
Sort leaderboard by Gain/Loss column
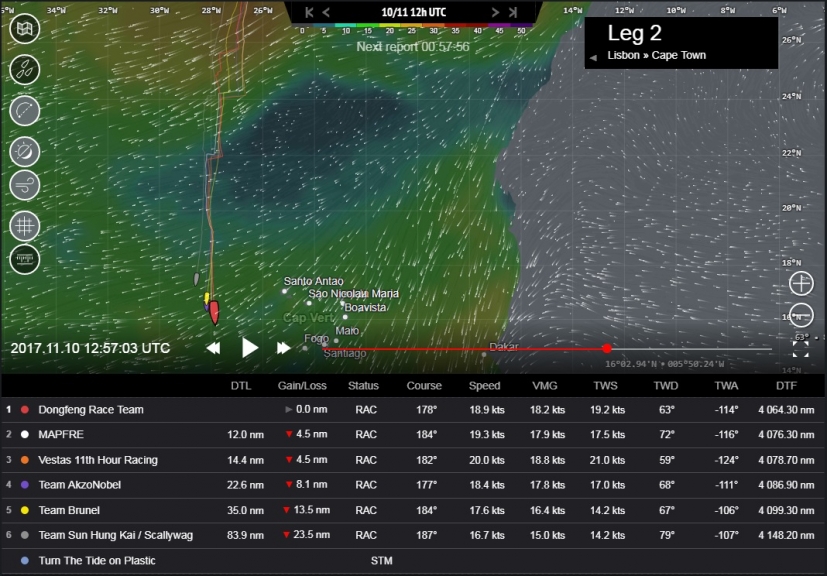pos(302,386)
